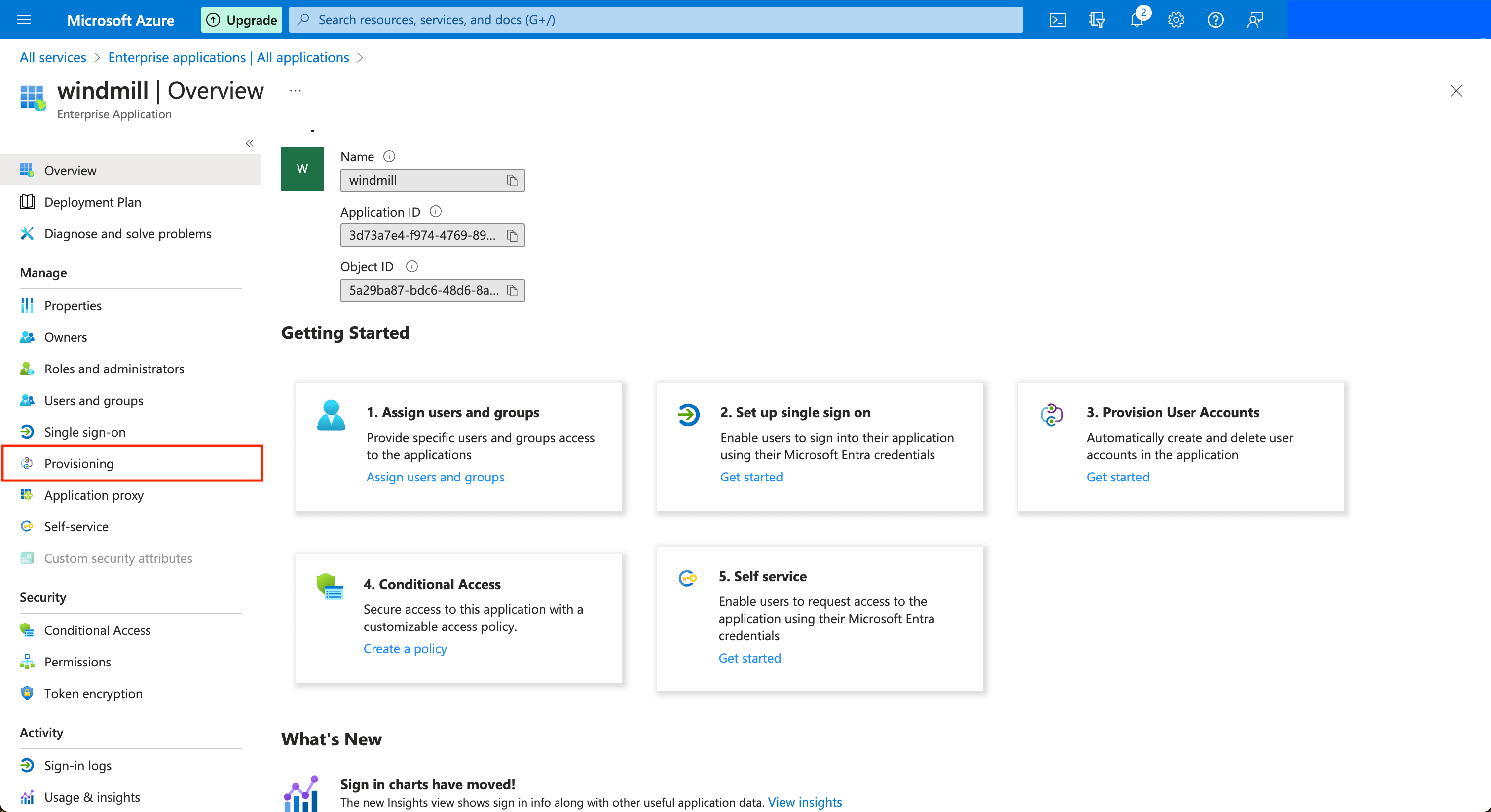This screenshot has width=1491, height=812.
Task: Open the overflow menu beside Overview title
Action: coord(296,91)
